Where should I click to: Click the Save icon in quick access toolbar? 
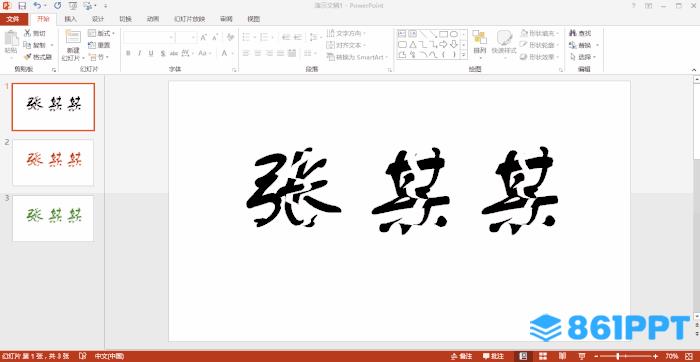pyautogui.click(x=22, y=6)
